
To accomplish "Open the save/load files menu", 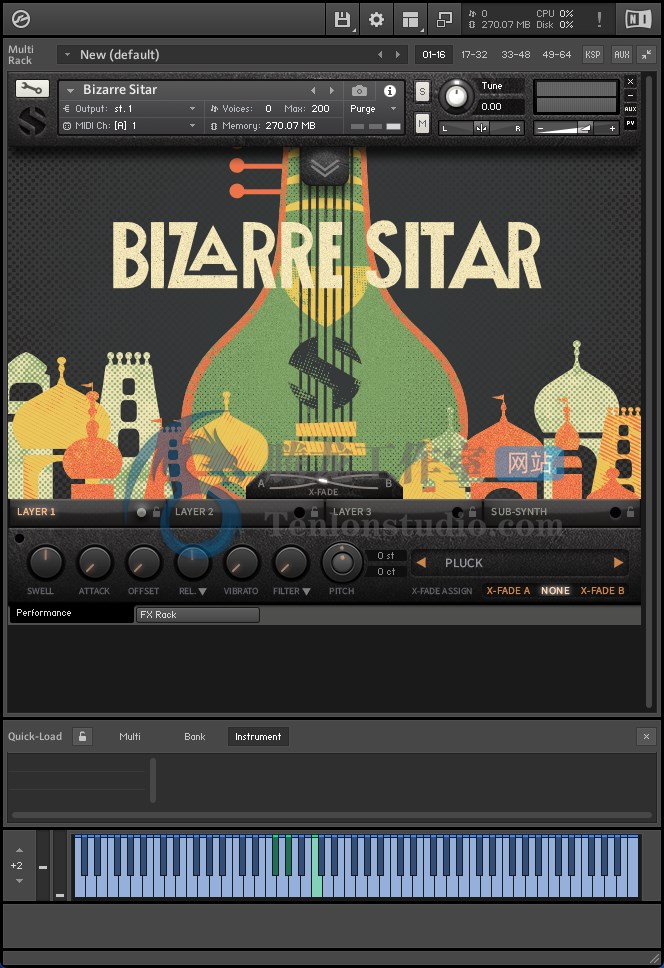I will pos(342,20).
